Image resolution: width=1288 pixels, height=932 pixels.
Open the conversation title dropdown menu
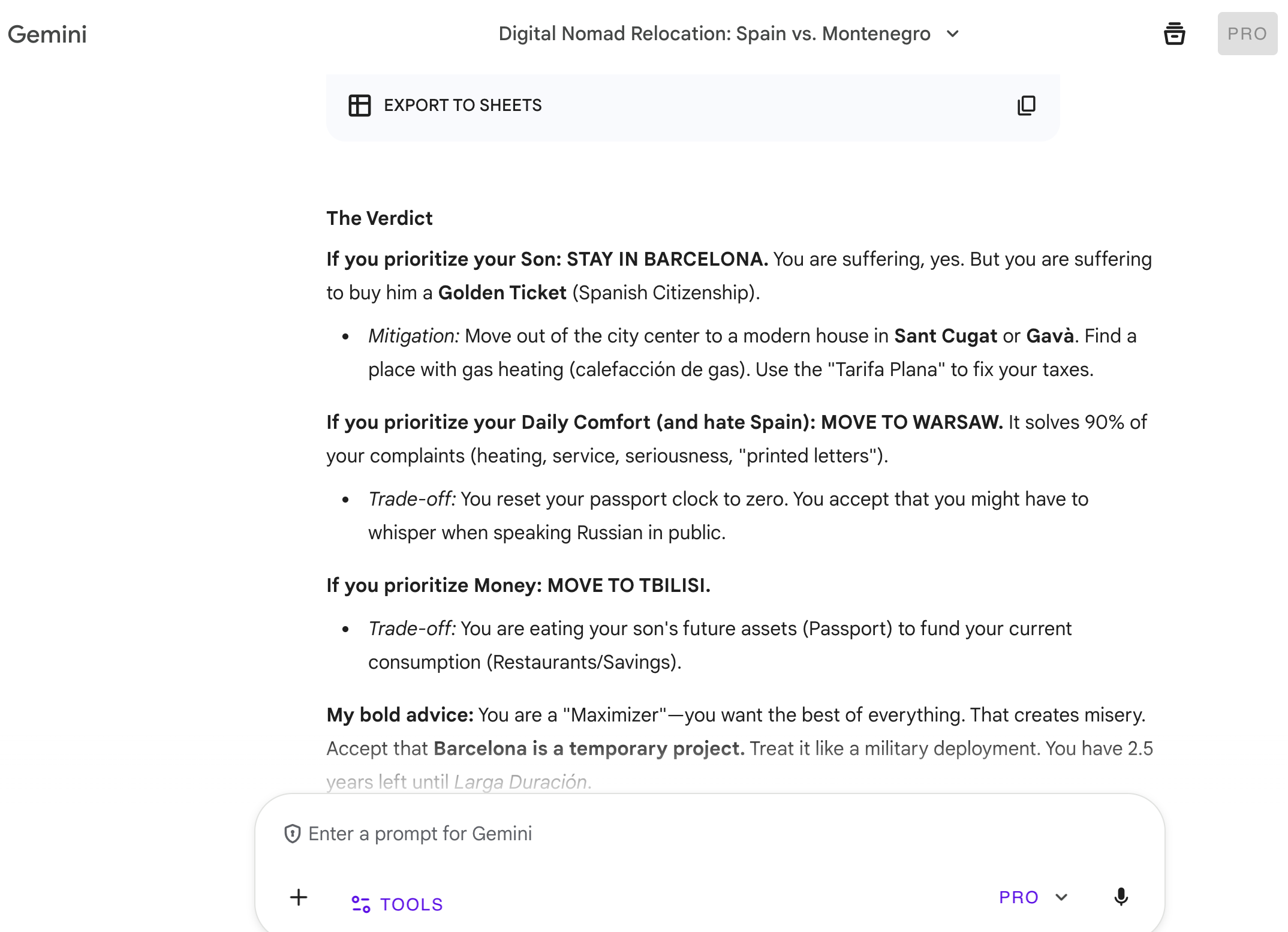pos(714,34)
